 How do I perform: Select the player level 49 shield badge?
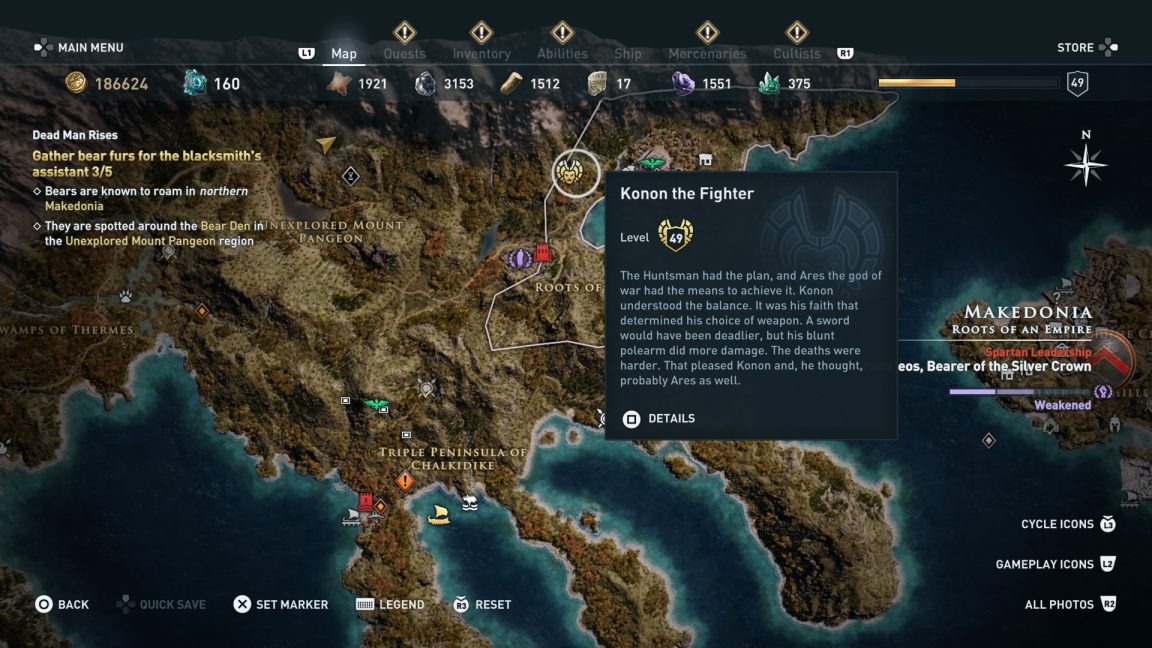1077,83
